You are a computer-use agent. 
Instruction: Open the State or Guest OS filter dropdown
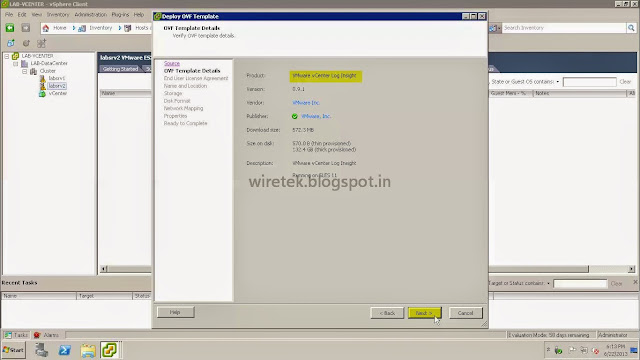click(x=558, y=82)
